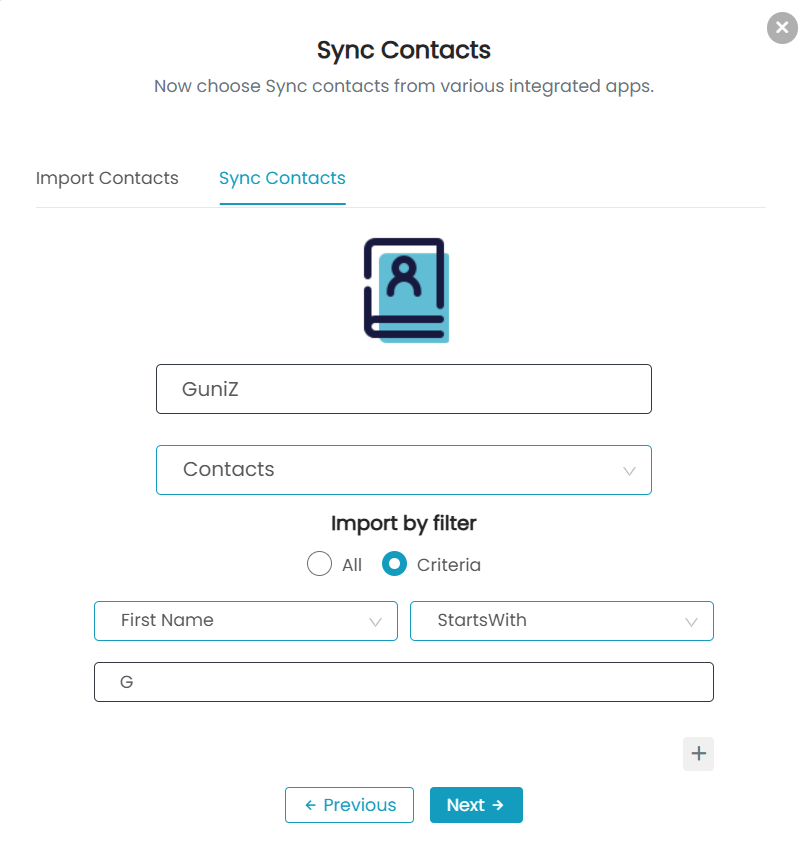Open the StartsWith condition dropdown

(562, 621)
